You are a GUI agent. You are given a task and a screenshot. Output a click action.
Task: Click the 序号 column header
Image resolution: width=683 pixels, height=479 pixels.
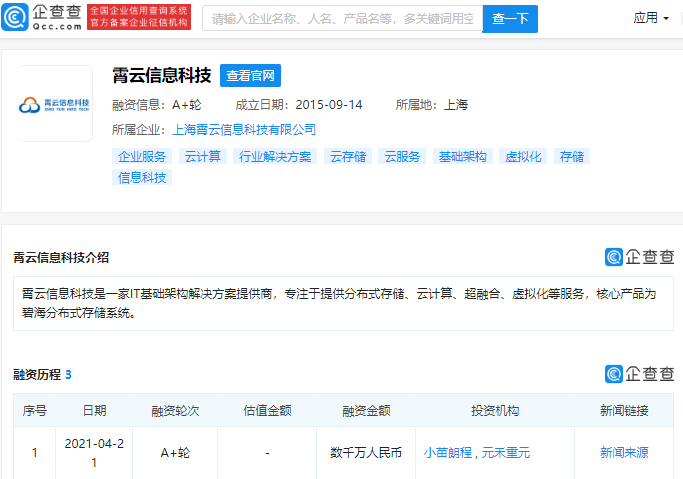(34, 410)
